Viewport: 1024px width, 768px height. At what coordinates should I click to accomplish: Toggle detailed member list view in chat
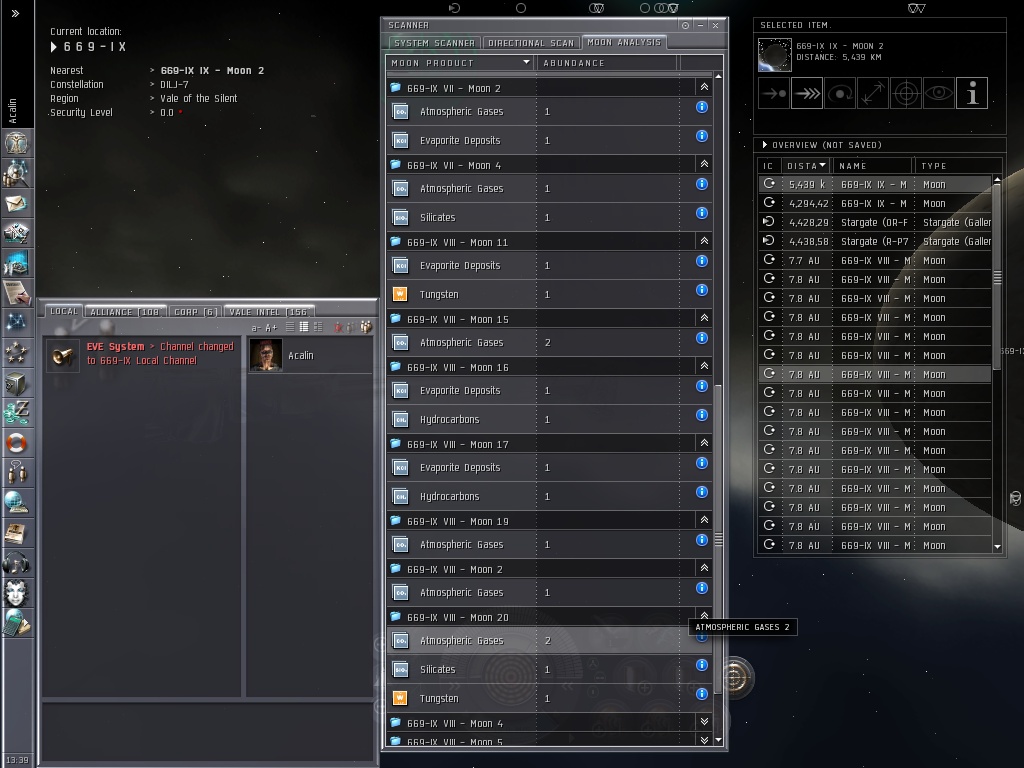click(x=318, y=327)
